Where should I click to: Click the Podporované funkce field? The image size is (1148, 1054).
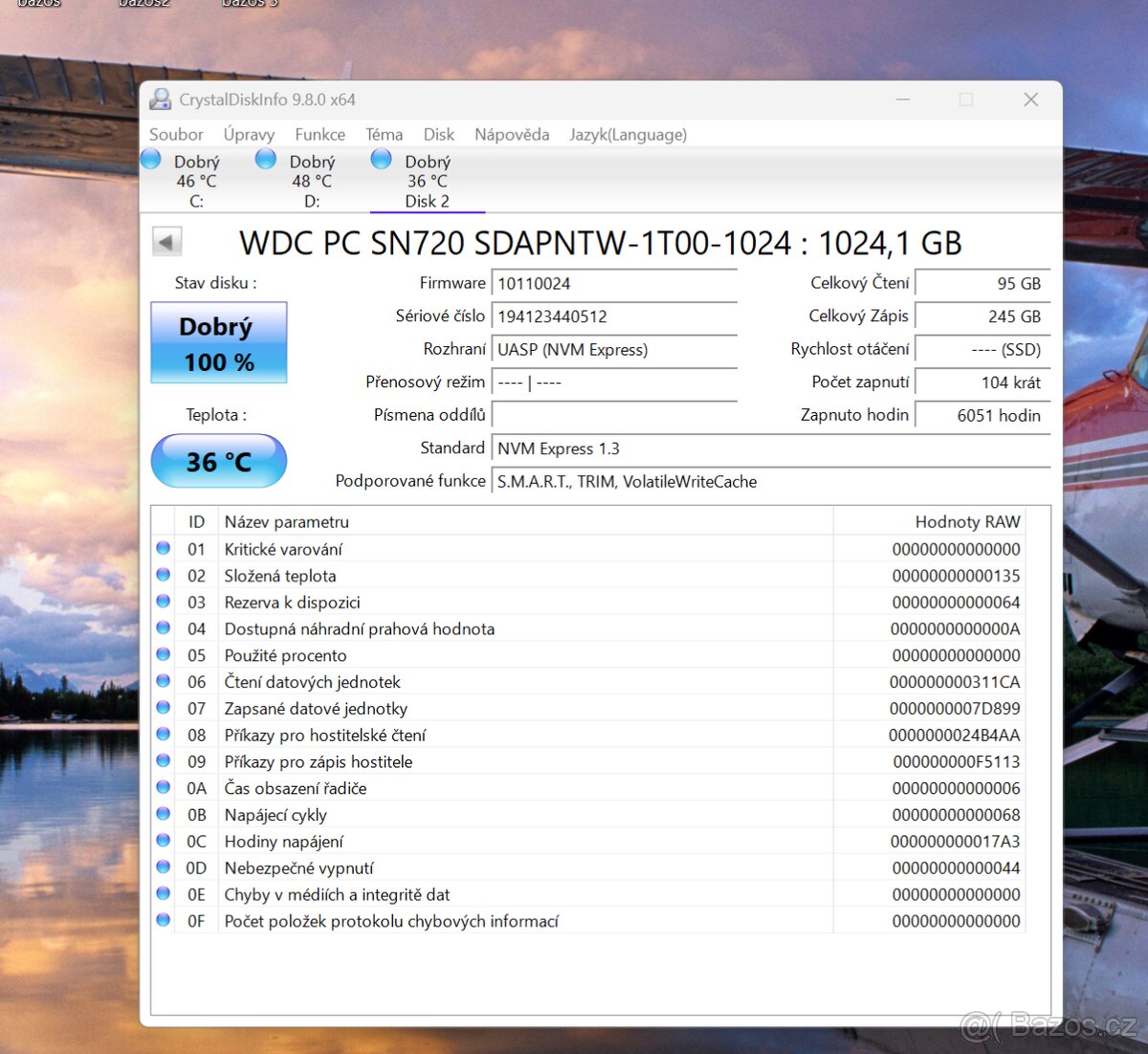(771, 481)
